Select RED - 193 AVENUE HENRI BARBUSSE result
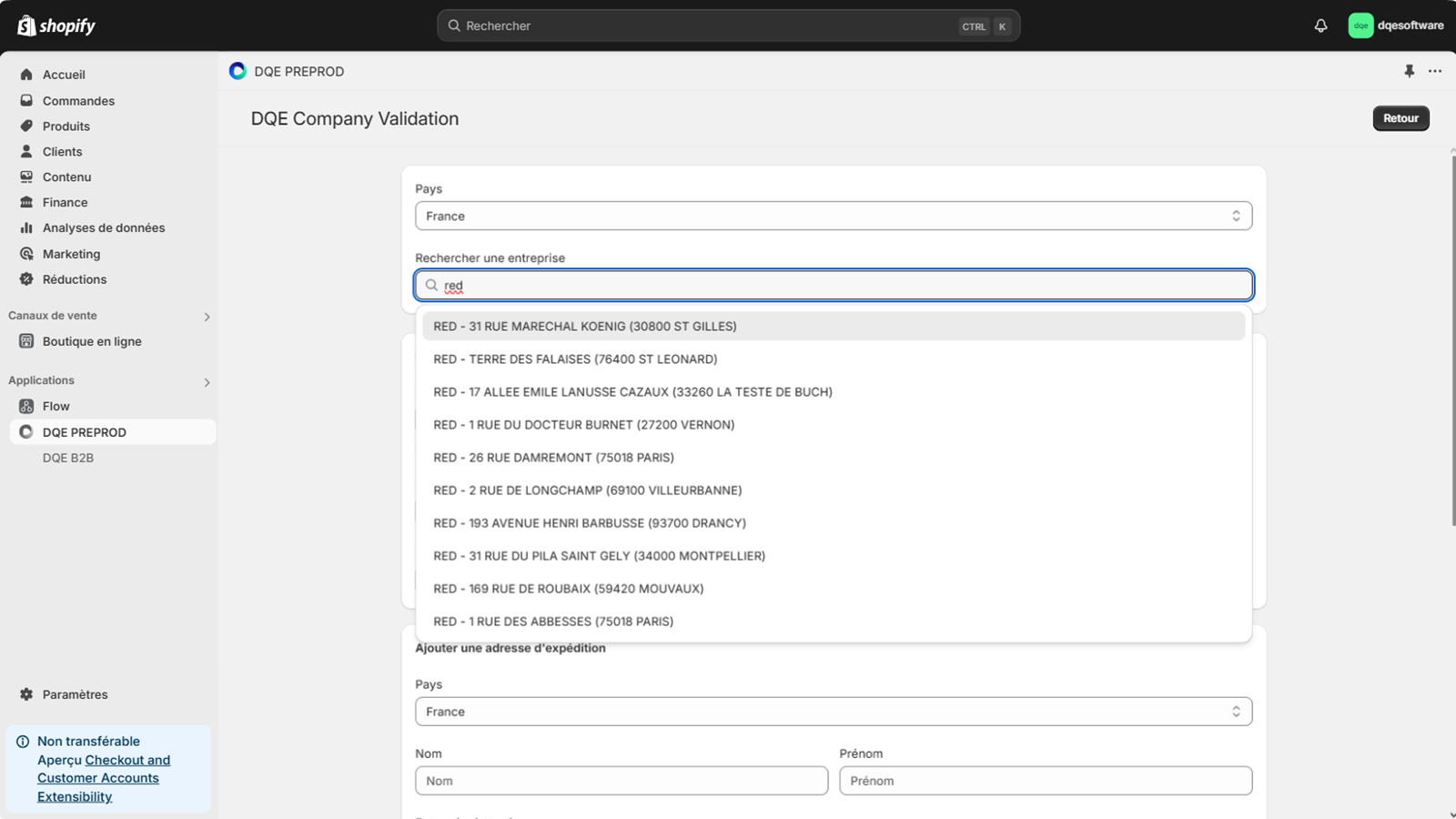This screenshot has width=1456, height=819. pos(834,522)
